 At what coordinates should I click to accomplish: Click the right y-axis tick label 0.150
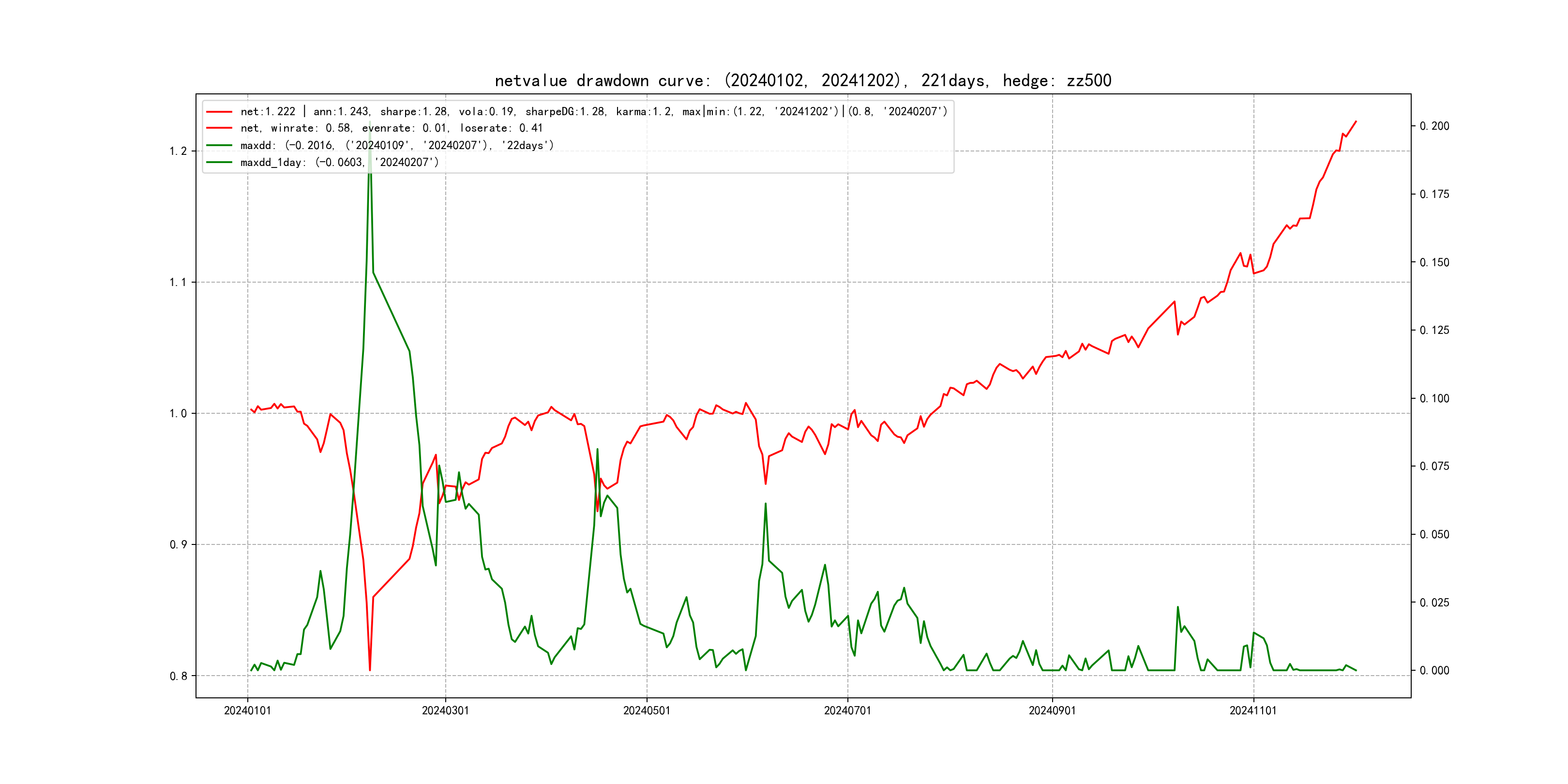(x=1434, y=263)
